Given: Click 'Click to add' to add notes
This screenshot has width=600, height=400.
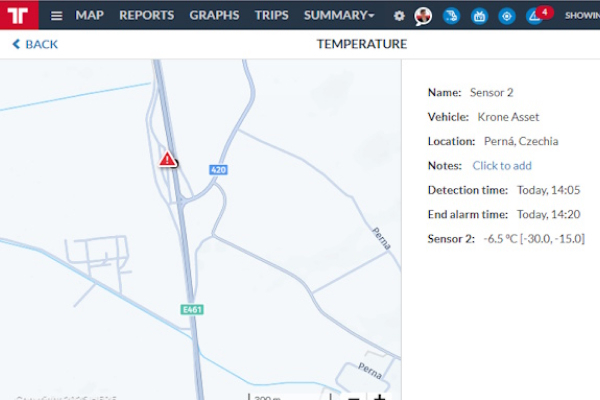Looking at the screenshot, I should pyautogui.click(x=502, y=166).
